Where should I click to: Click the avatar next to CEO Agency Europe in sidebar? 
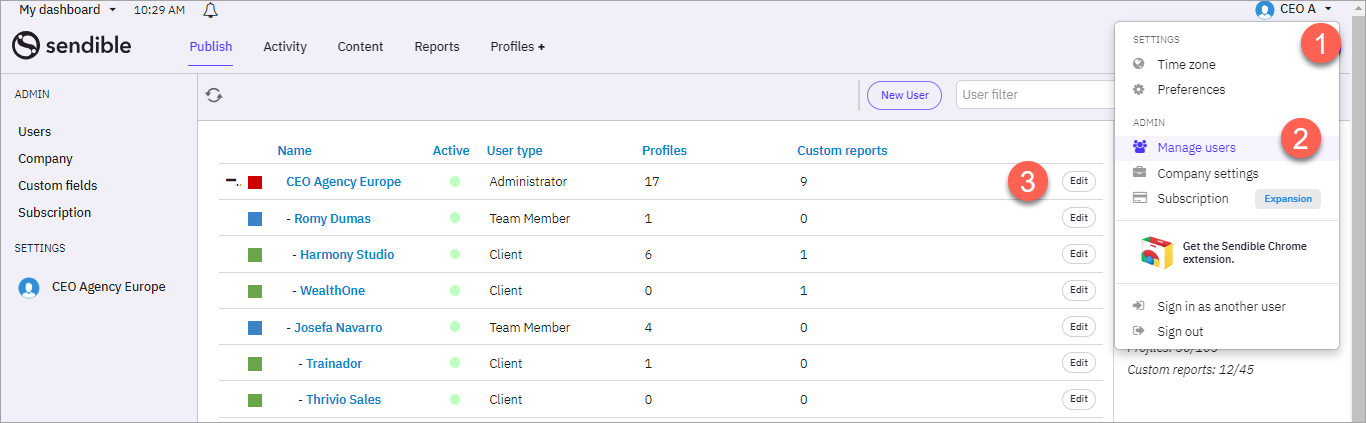(x=29, y=288)
